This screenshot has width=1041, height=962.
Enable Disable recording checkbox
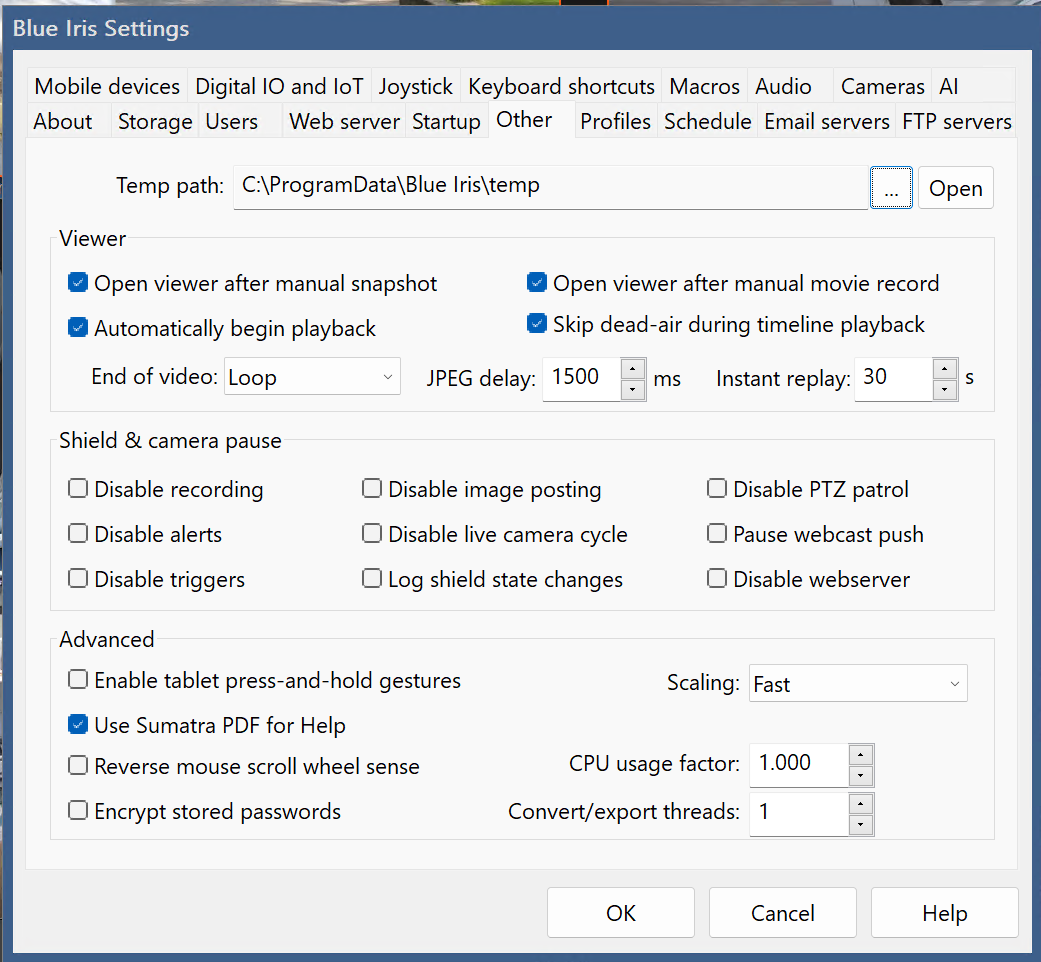78,489
